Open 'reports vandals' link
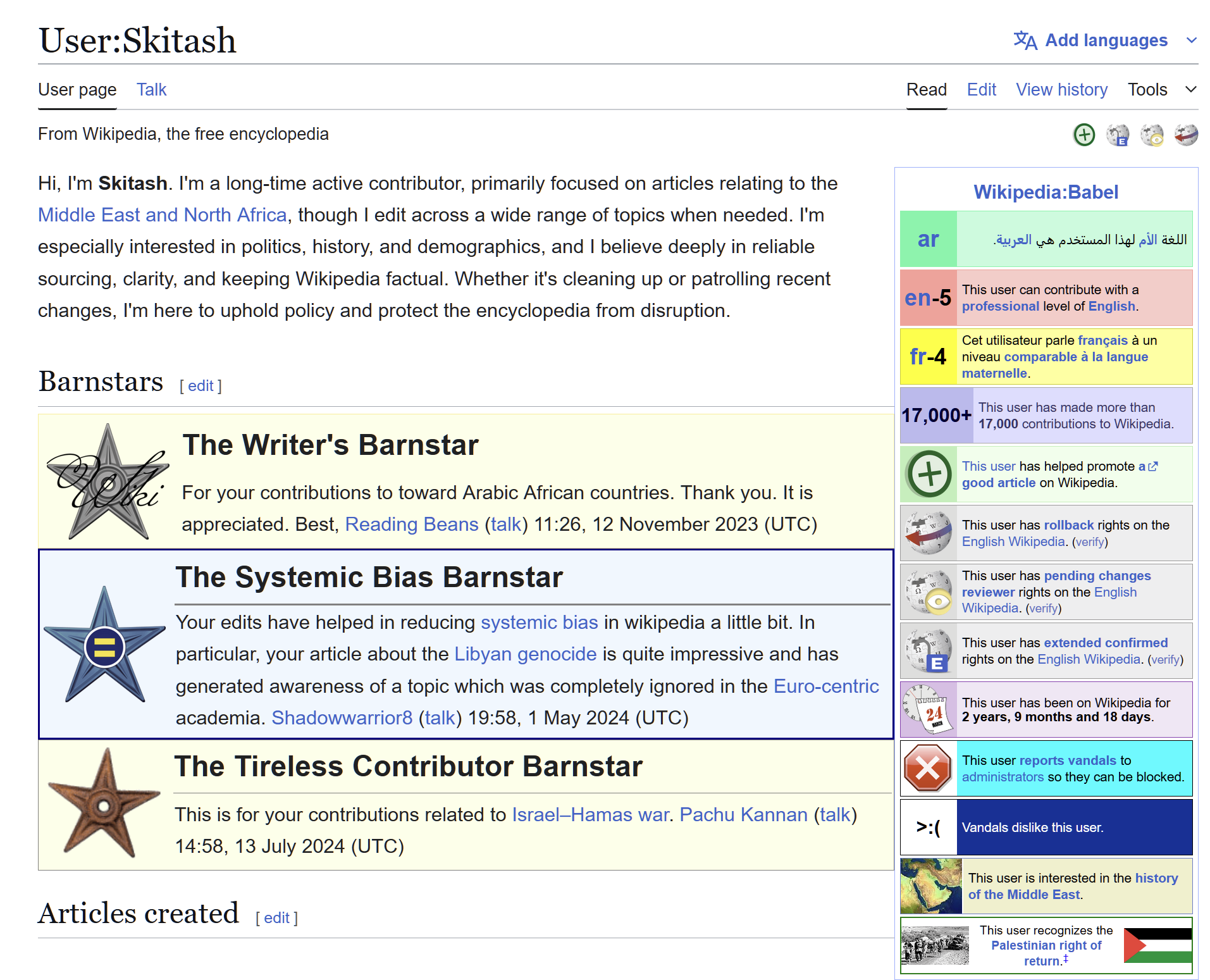 tap(1068, 760)
